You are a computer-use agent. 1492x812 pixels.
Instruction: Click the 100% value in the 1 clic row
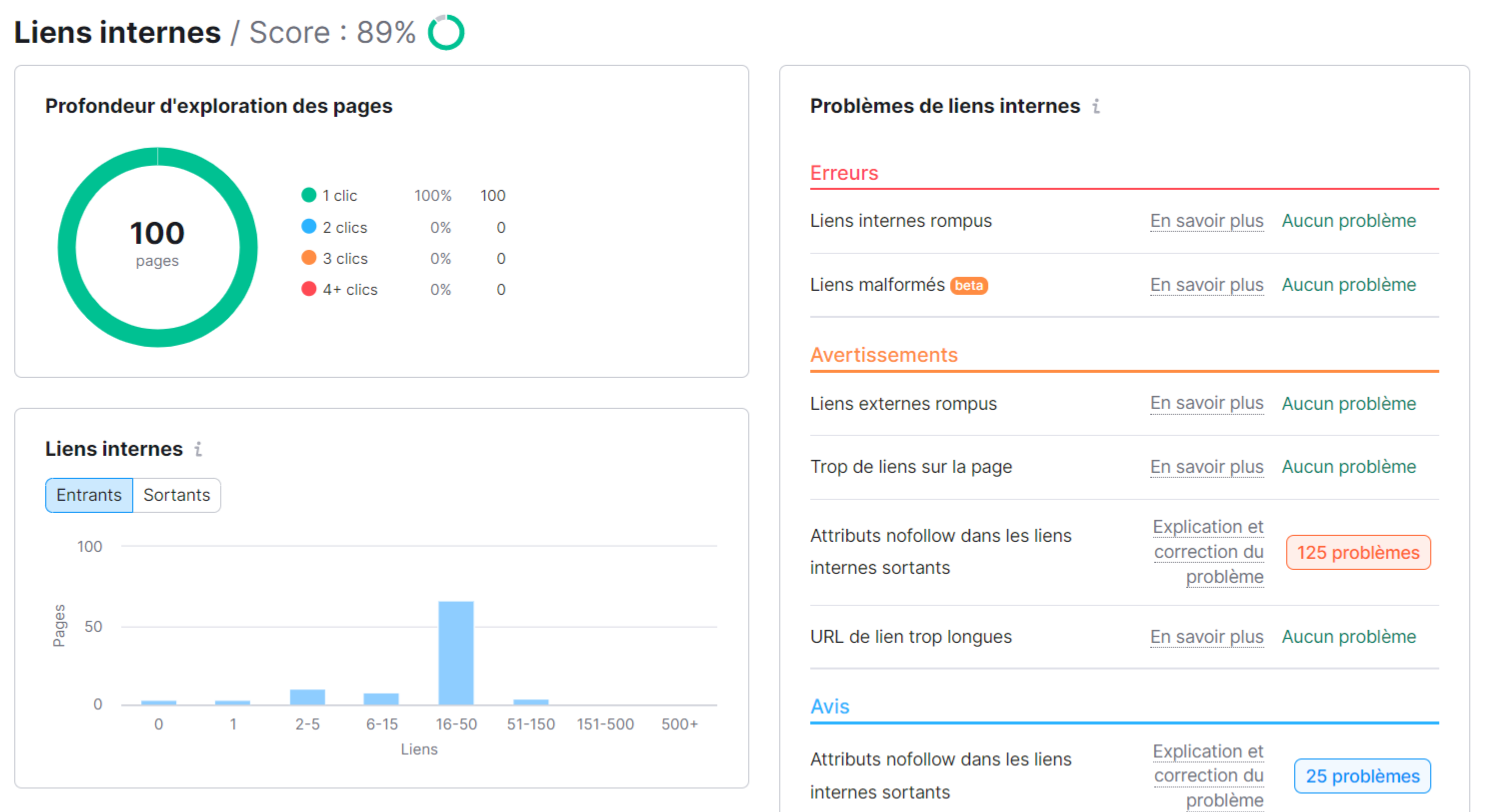pos(433,196)
